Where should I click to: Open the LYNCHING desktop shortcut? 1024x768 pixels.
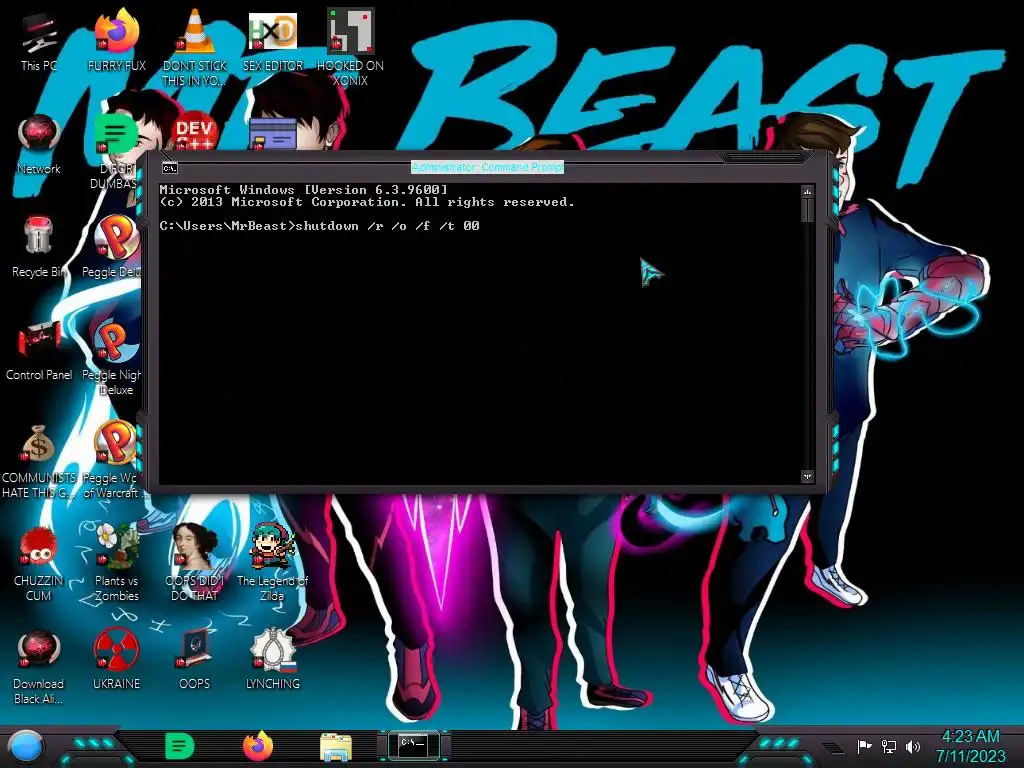click(x=273, y=660)
